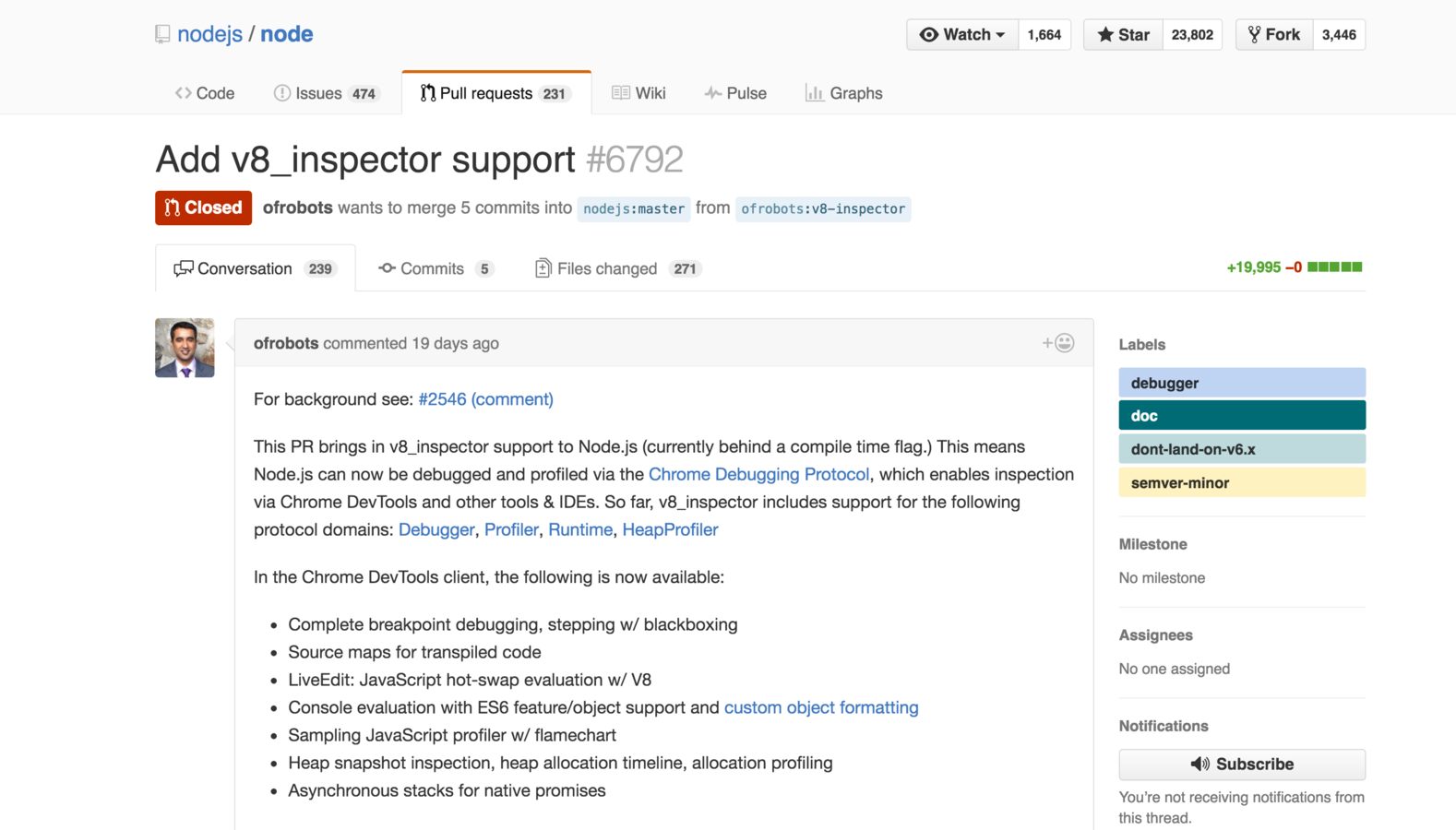
Task: Fork the node repository
Action: coord(1274,35)
